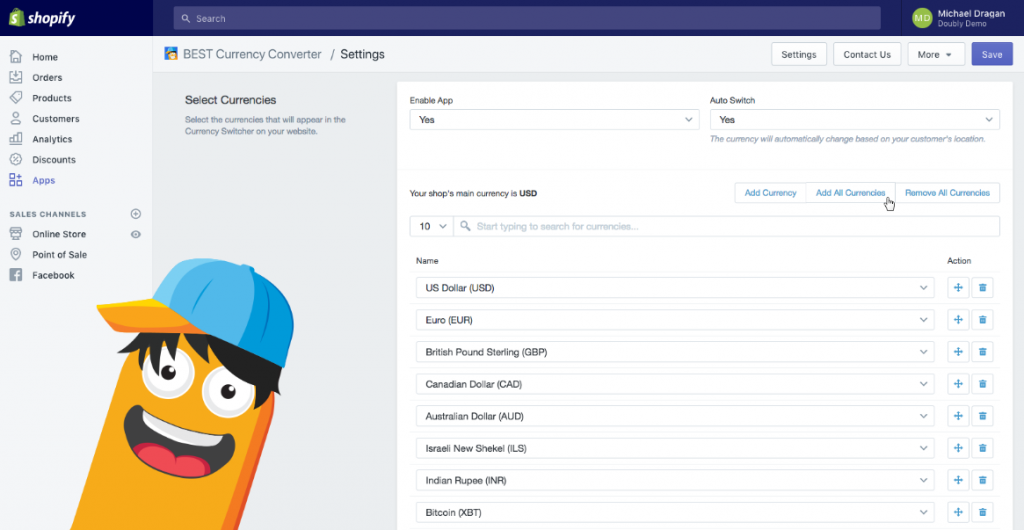Delete the British Pound Sterling row

pos(982,352)
